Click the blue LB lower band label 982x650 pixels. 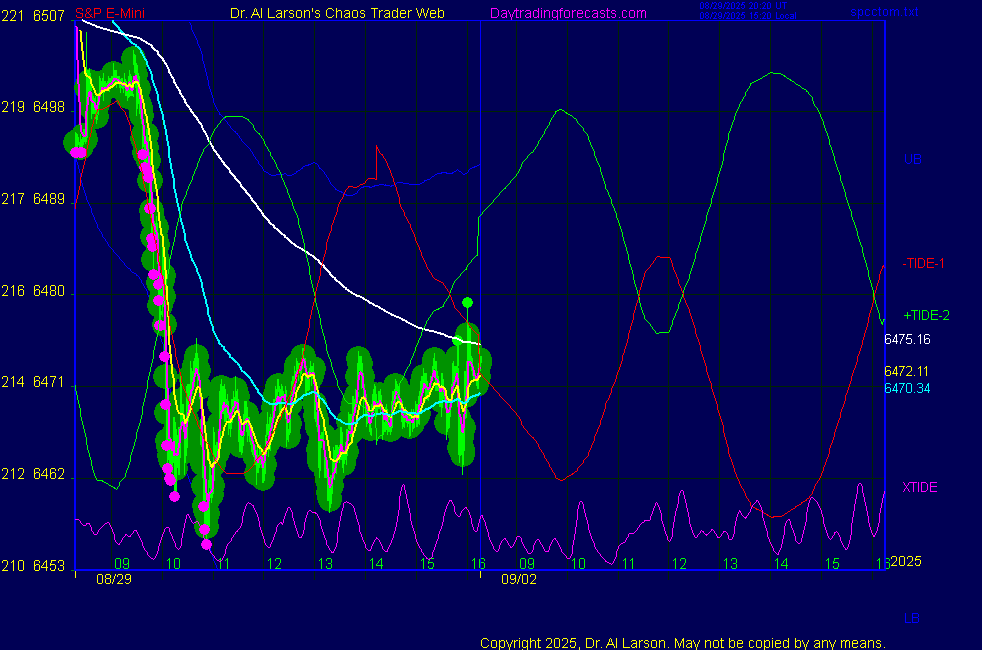pos(912,618)
